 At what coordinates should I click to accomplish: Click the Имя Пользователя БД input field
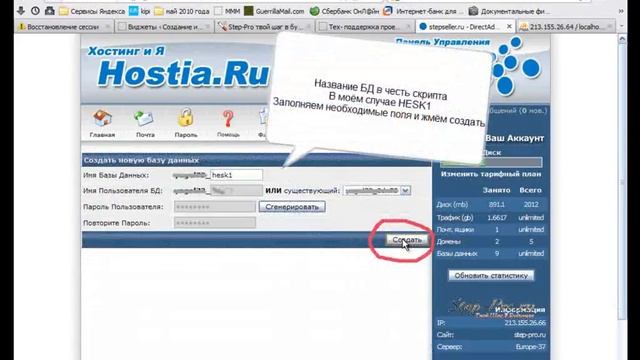(x=236, y=191)
